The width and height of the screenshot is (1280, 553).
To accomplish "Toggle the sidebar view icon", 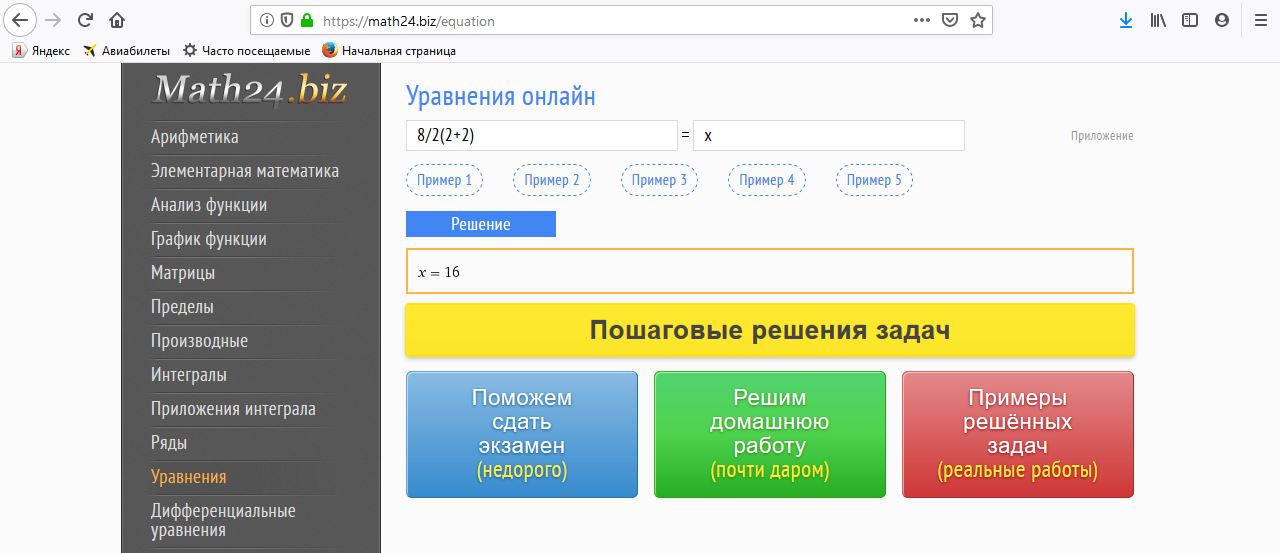I will tap(1190, 20).
